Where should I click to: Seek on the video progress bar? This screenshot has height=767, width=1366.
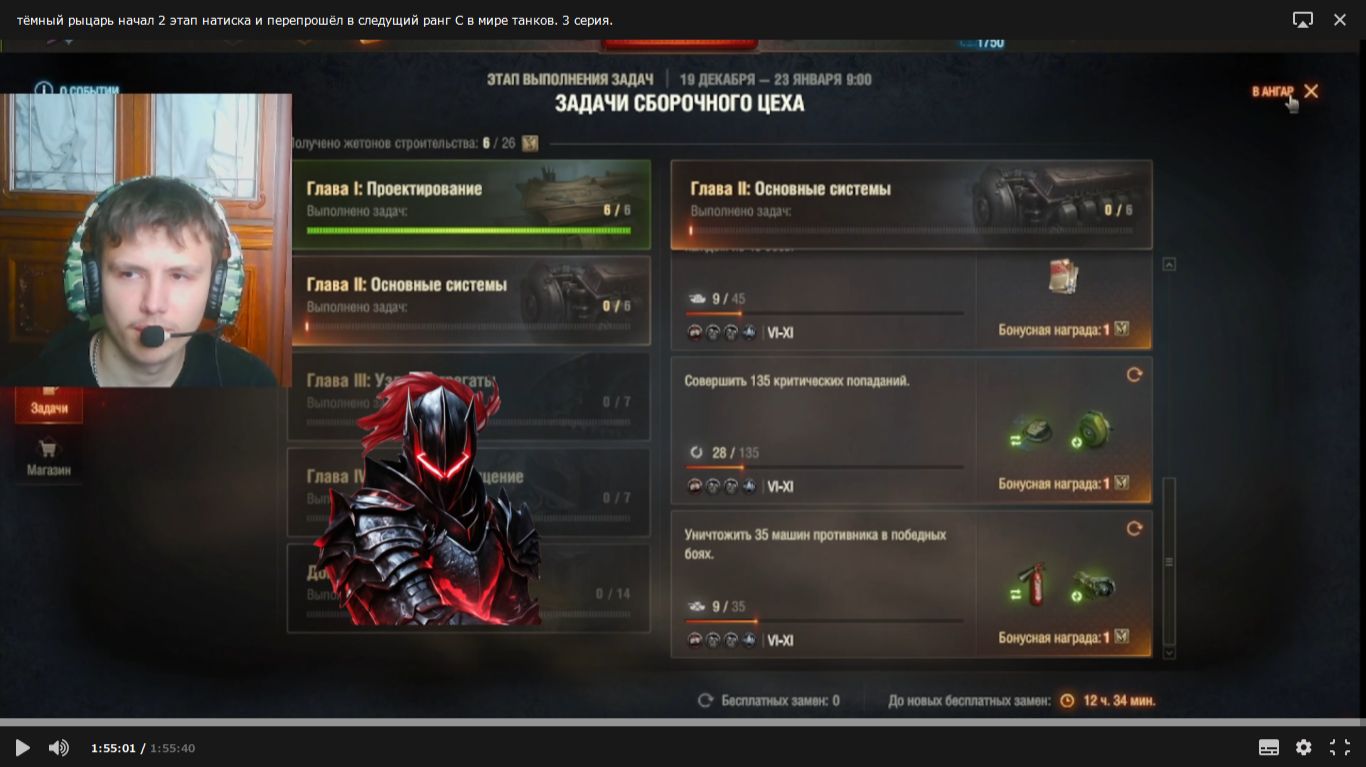tap(683, 721)
